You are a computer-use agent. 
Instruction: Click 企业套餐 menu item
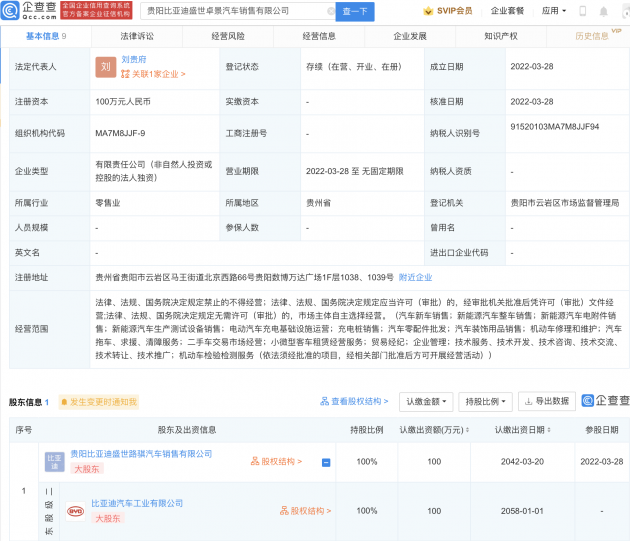point(507,11)
